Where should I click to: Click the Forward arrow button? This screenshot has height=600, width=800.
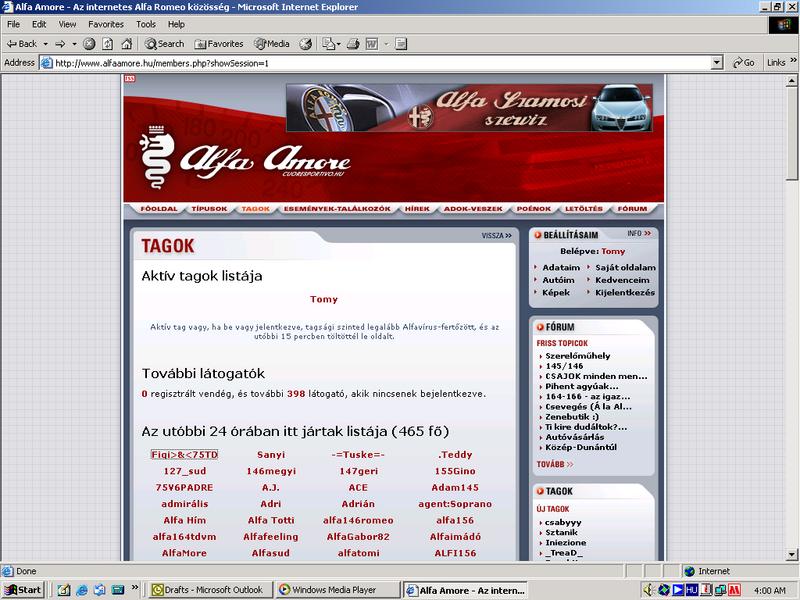(x=60, y=44)
